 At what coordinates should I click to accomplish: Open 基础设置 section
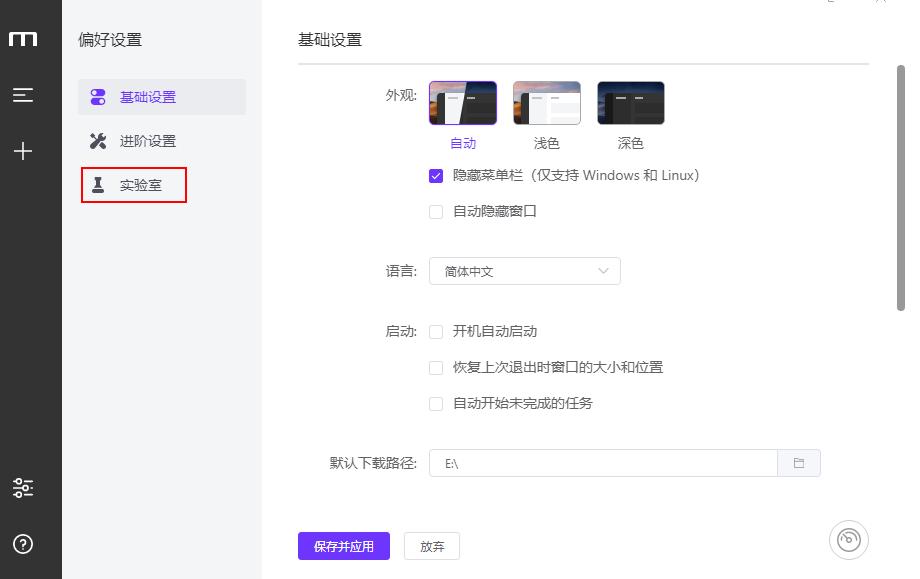coord(162,97)
